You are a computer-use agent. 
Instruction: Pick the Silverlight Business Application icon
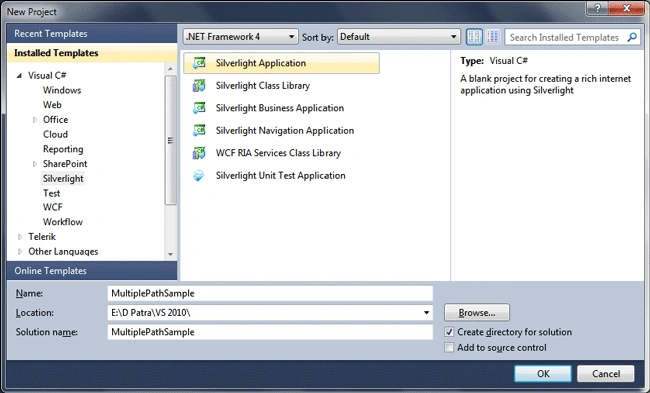pos(199,108)
